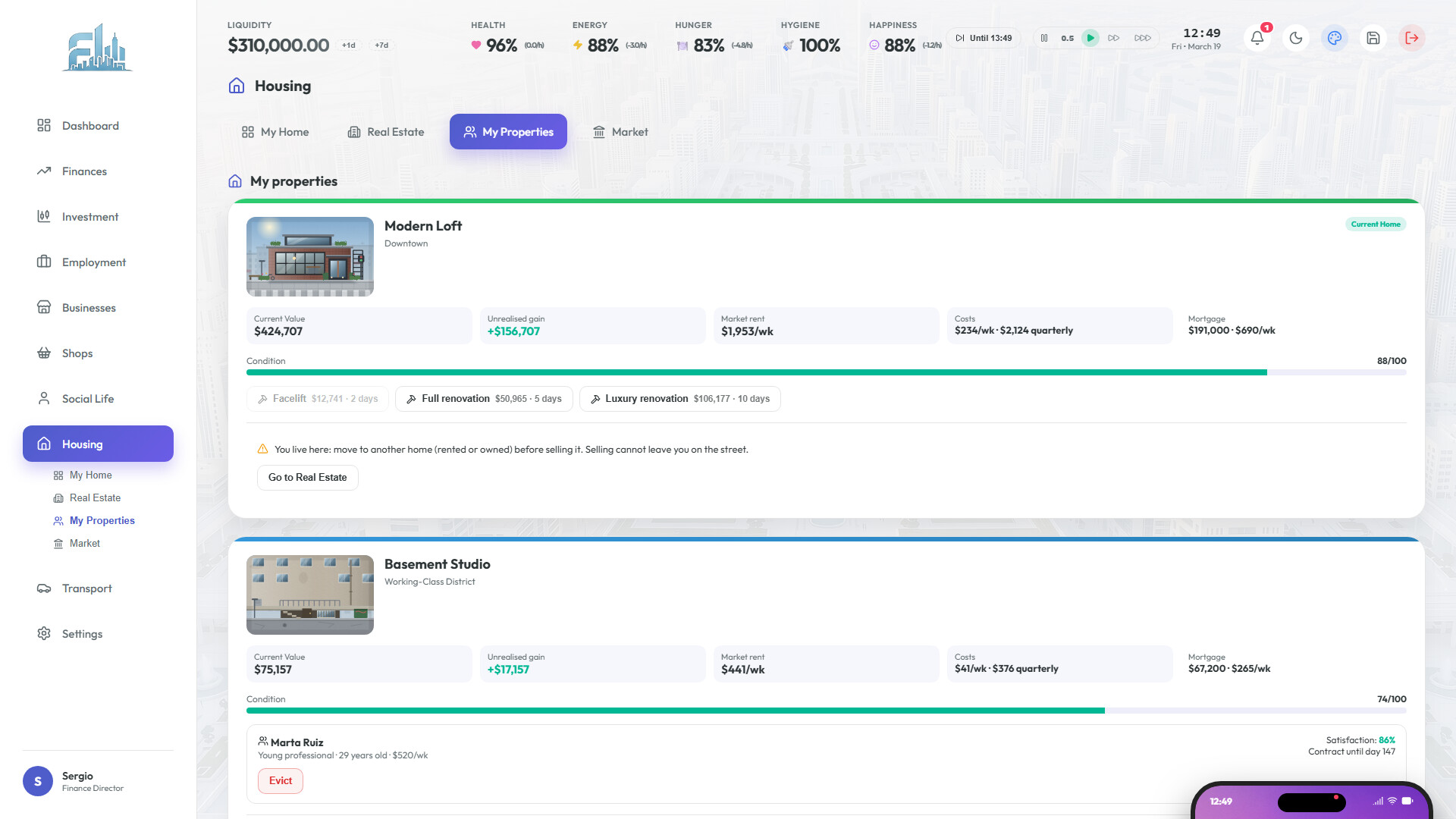Skip time until 13:49
The image size is (1456, 819).
tap(984, 38)
